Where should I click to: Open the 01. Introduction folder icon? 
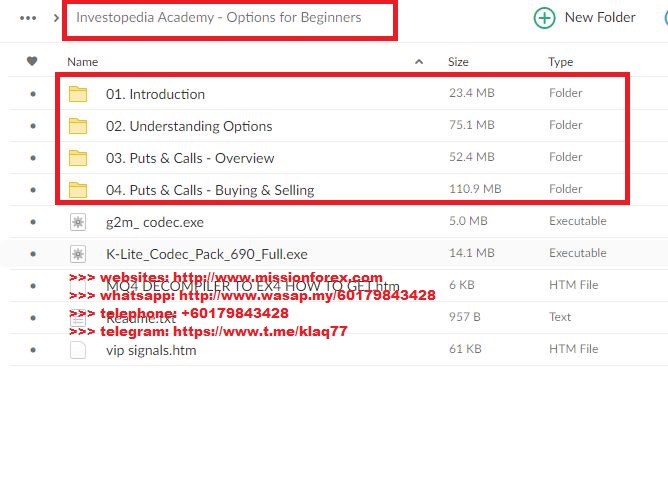pyautogui.click(x=78, y=94)
